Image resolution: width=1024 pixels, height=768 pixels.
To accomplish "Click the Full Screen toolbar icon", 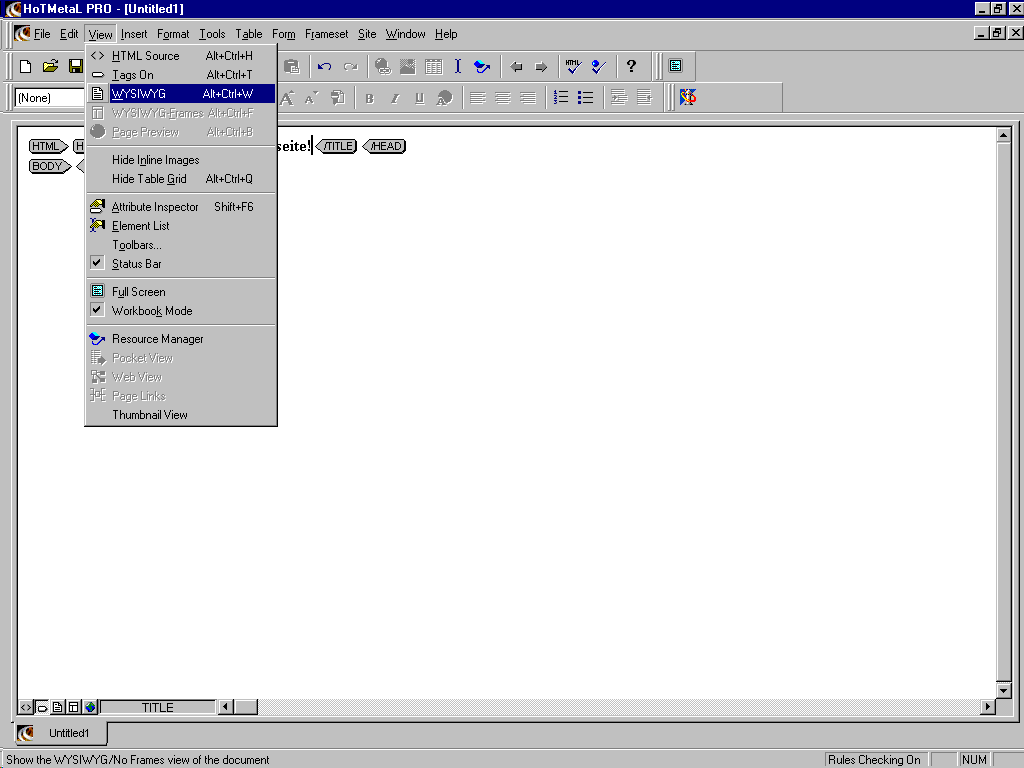I will pos(675,66).
